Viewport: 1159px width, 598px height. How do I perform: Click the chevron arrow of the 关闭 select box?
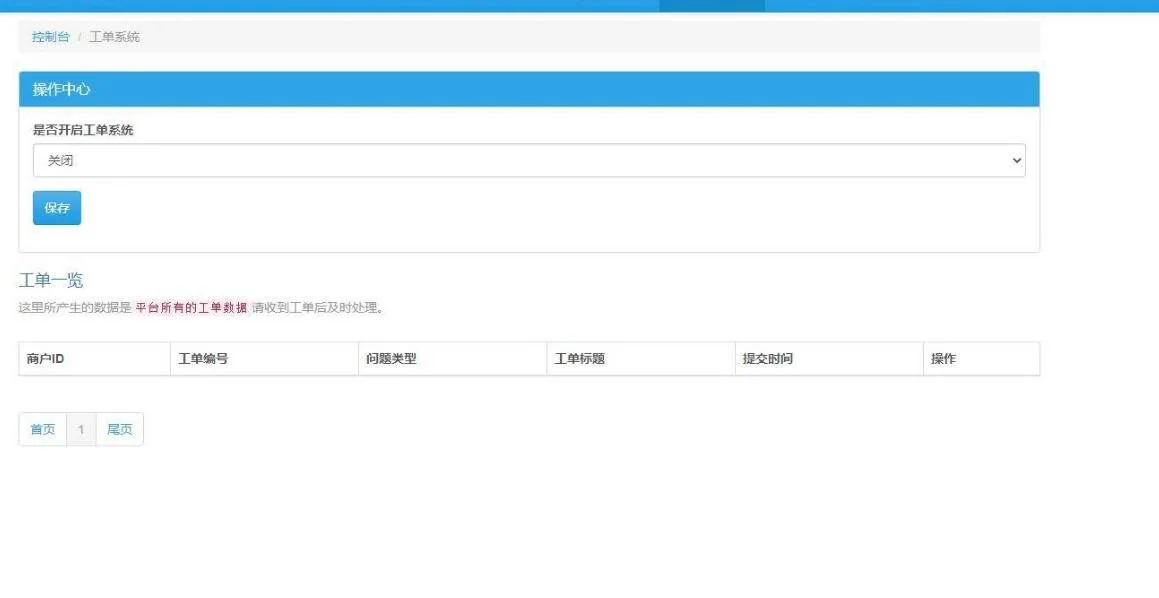click(1017, 161)
